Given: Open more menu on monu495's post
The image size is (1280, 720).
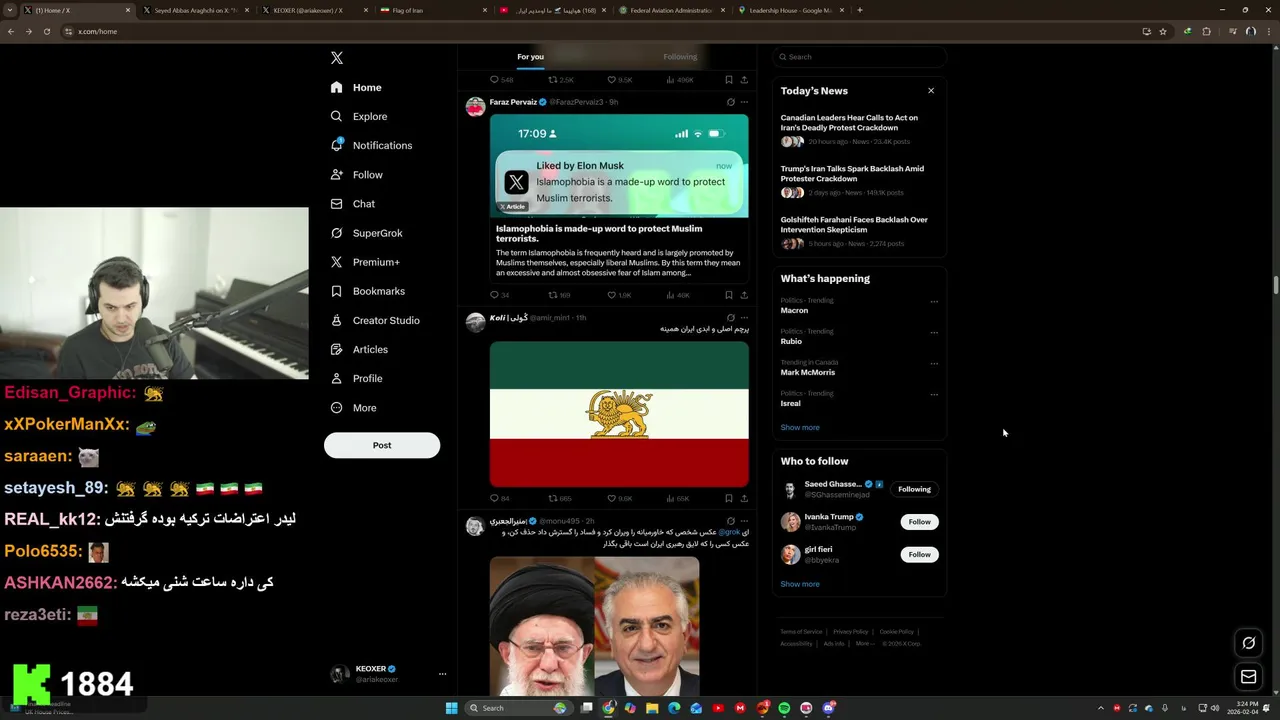Looking at the screenshot, I should coord(744,521).
